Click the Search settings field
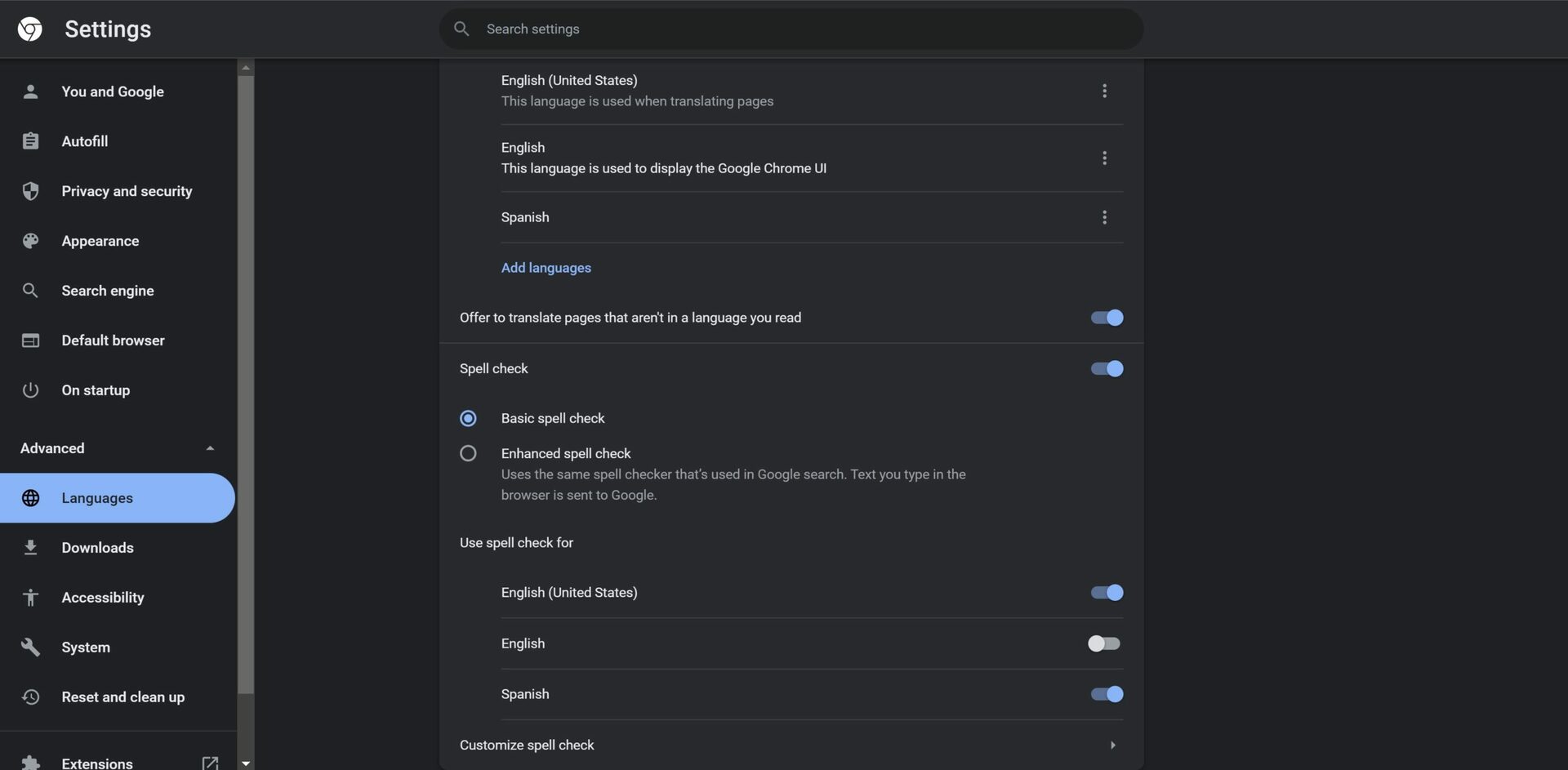 [x=791, y=29]
